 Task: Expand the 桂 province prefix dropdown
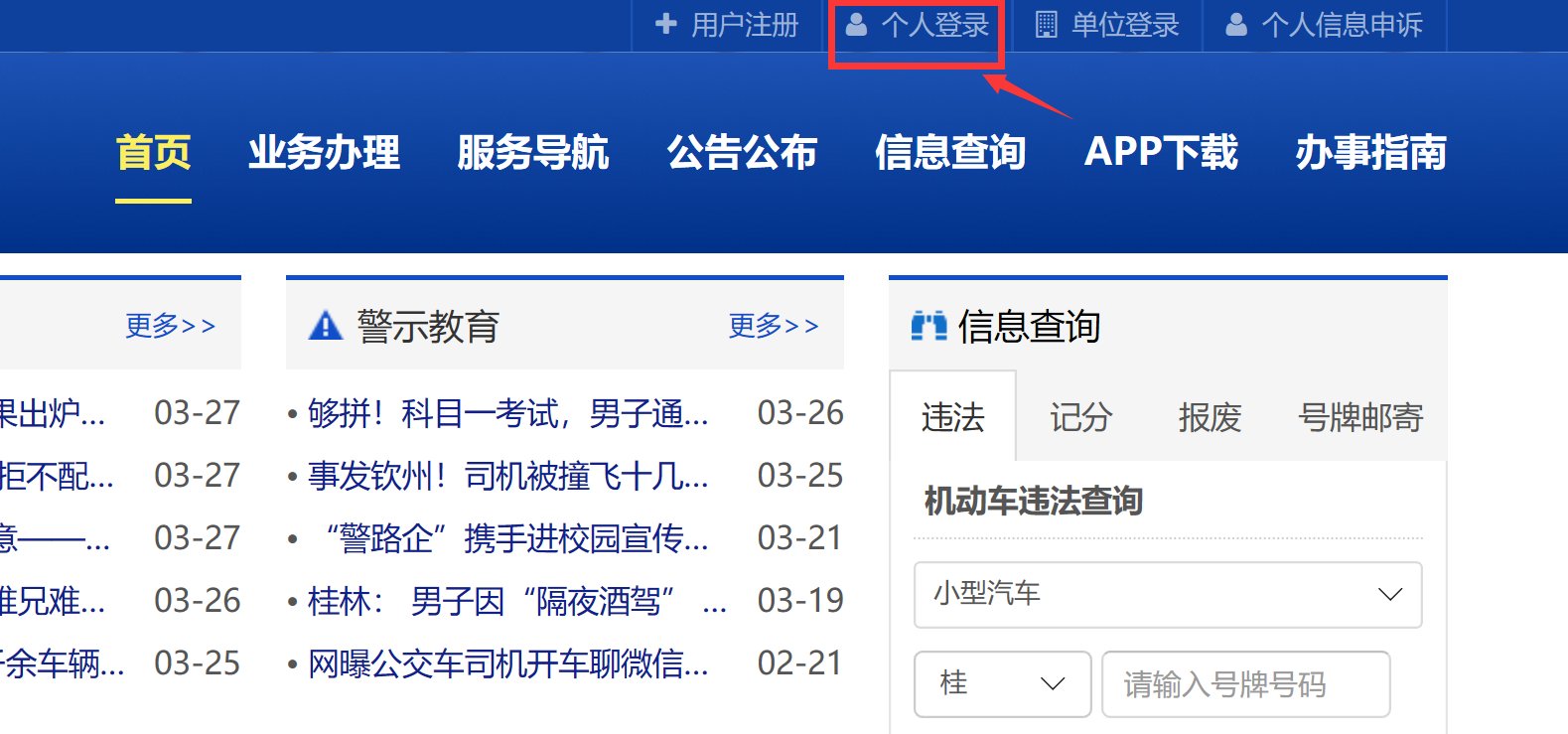(x=1003, y=683)
